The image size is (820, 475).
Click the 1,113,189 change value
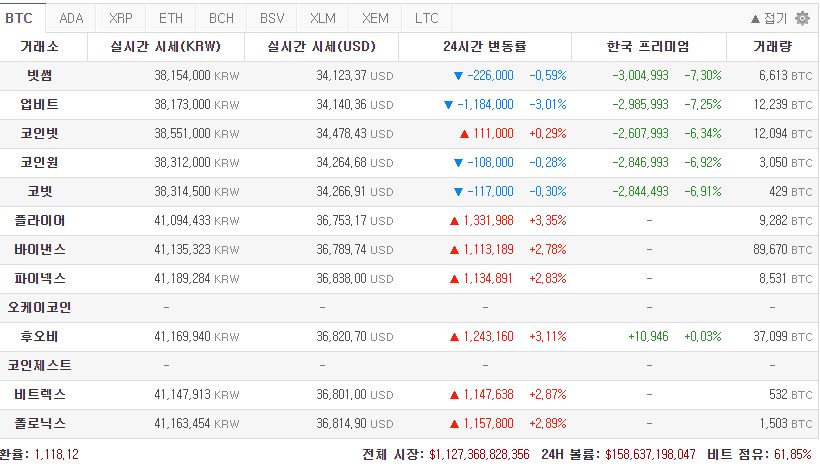pyautogui.click(x=488, y=250)
